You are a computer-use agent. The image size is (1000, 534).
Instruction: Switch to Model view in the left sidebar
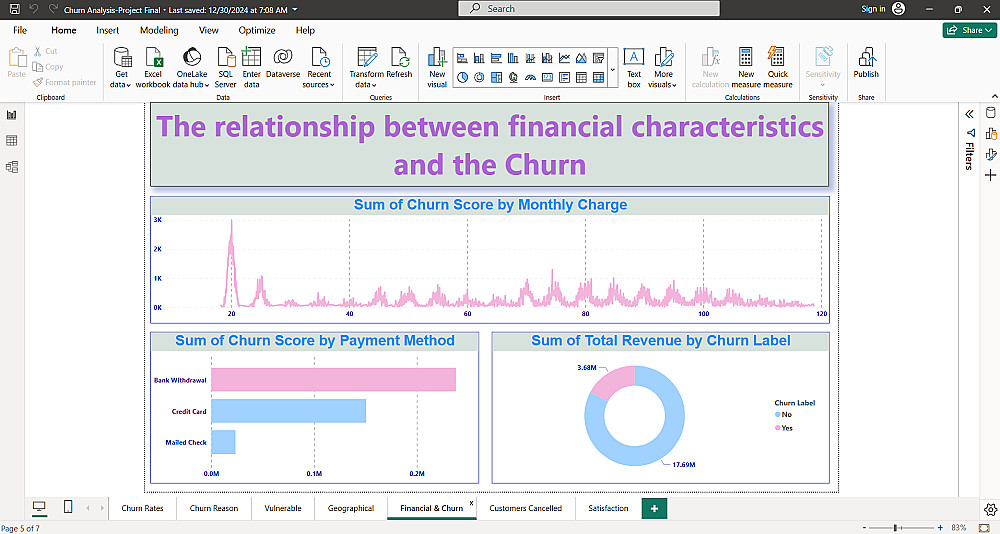point(11,167)
